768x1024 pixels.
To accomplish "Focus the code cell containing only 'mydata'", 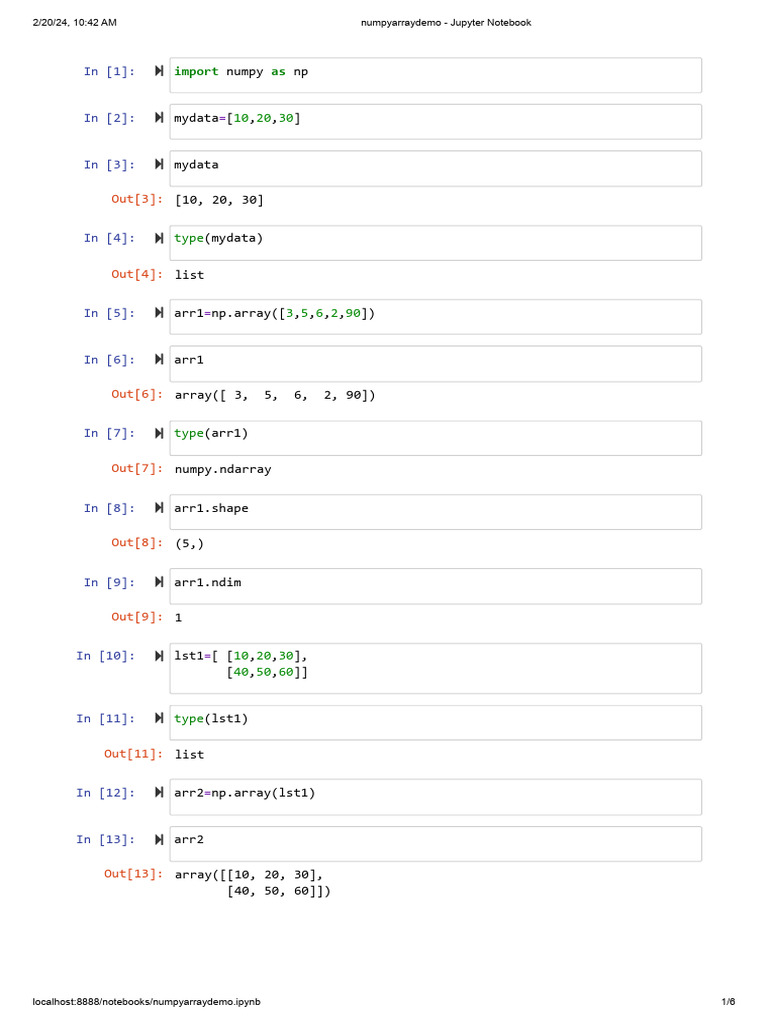I will (436, 168).
